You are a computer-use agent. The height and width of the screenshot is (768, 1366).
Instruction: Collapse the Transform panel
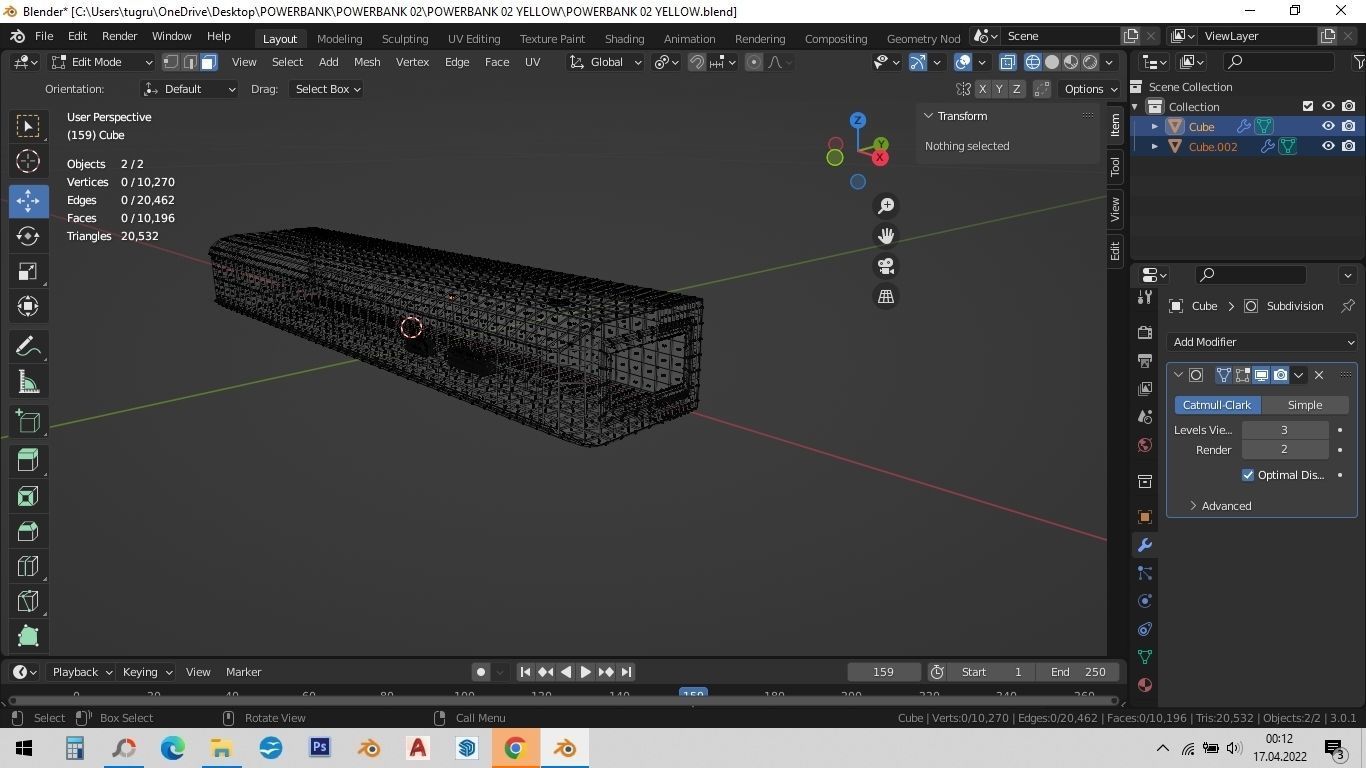[x=955, y=116]
